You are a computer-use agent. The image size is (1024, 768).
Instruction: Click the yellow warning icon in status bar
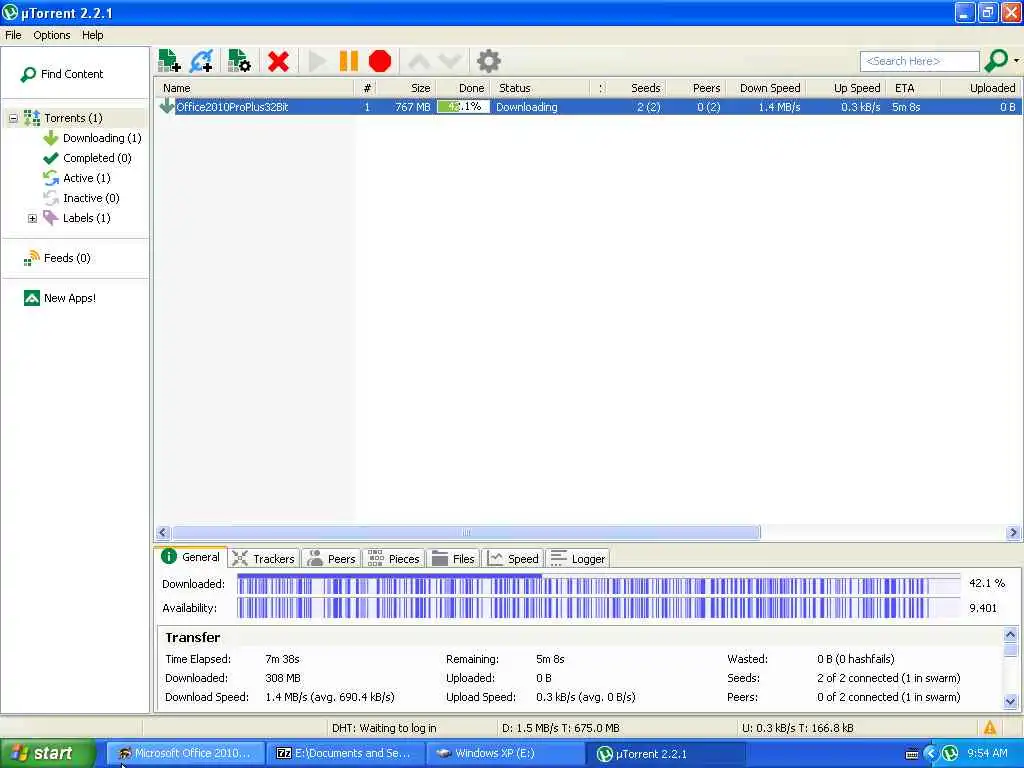click(990, 728)
